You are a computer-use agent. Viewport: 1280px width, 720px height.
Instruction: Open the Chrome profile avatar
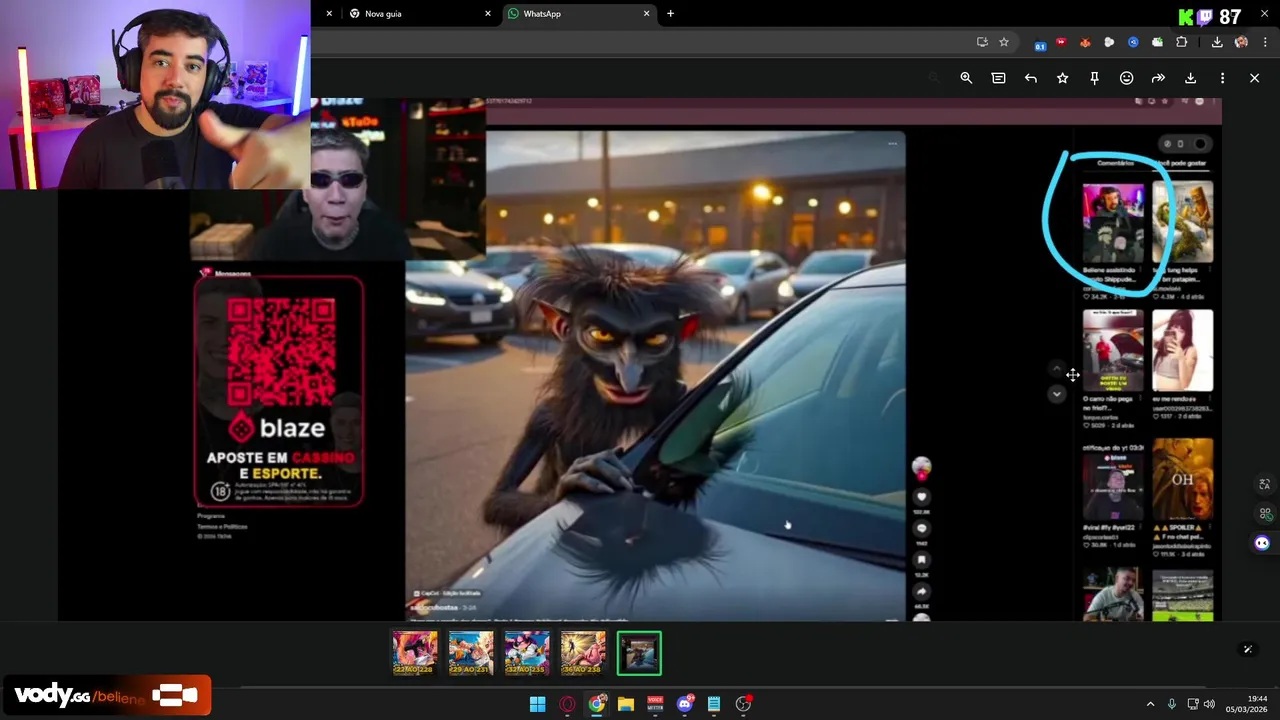coord(1241,42)
